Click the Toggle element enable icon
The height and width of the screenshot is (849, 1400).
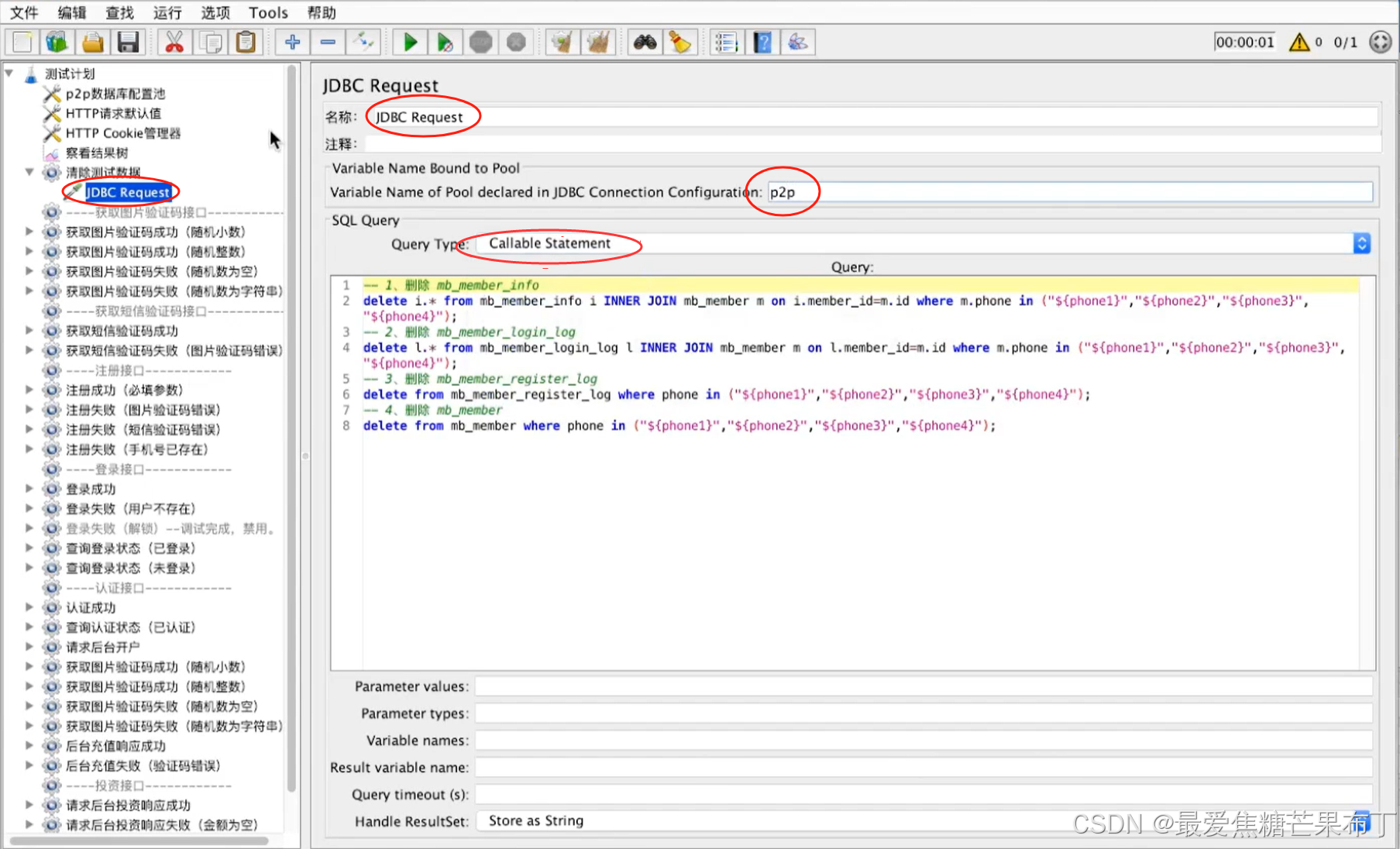coord(363,42)
